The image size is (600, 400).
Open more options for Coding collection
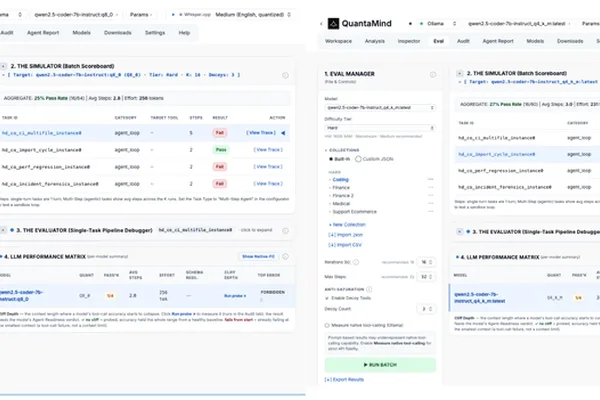click(x=430, y=180)
